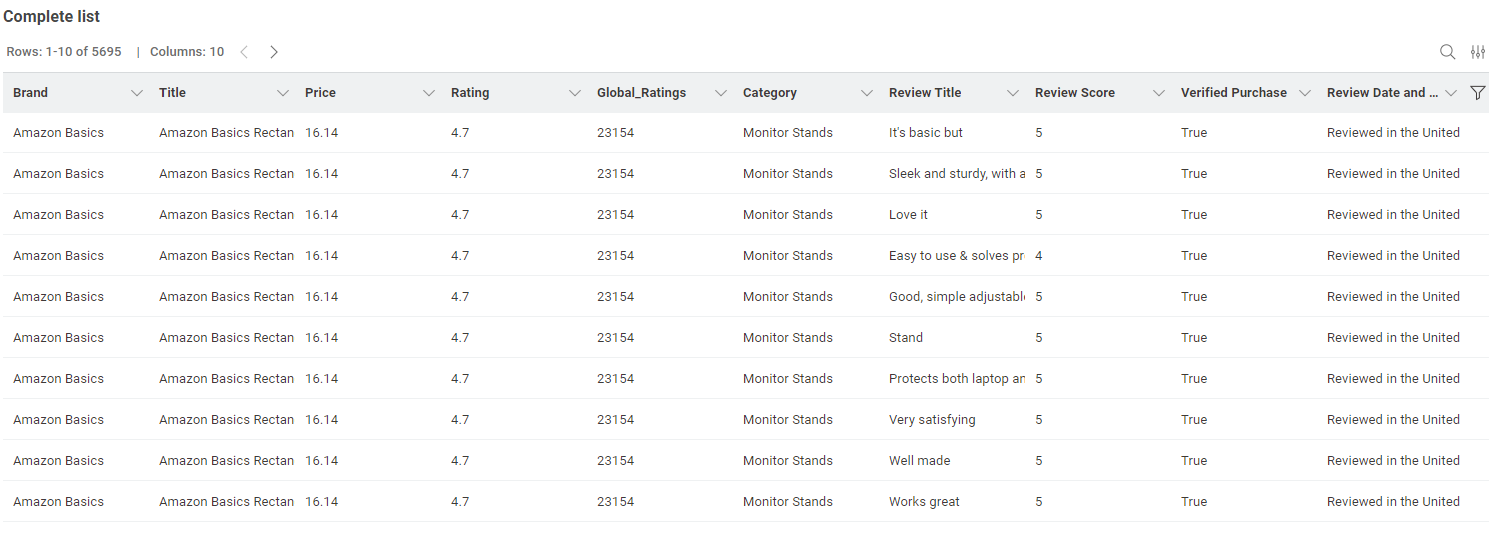Go to previous page of rows
The height and width of the screenshot is (534, 1489).
pyautogui.click(x=244, y=52)
